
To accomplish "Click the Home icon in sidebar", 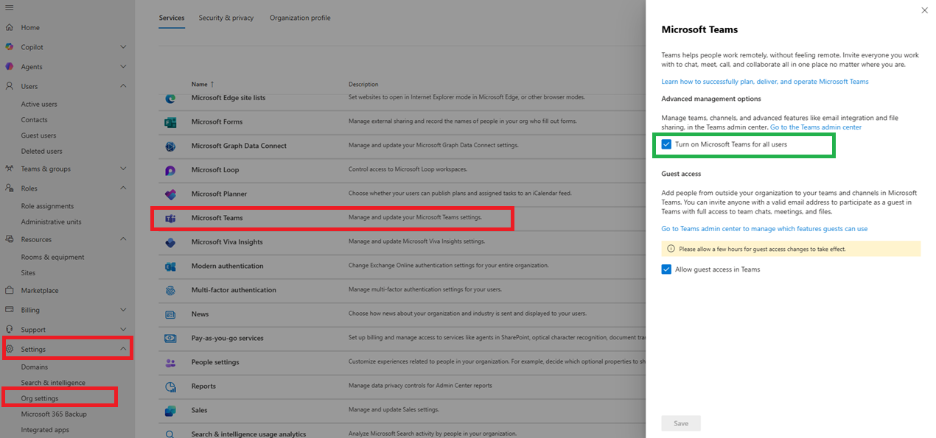I will coord(9,27).
